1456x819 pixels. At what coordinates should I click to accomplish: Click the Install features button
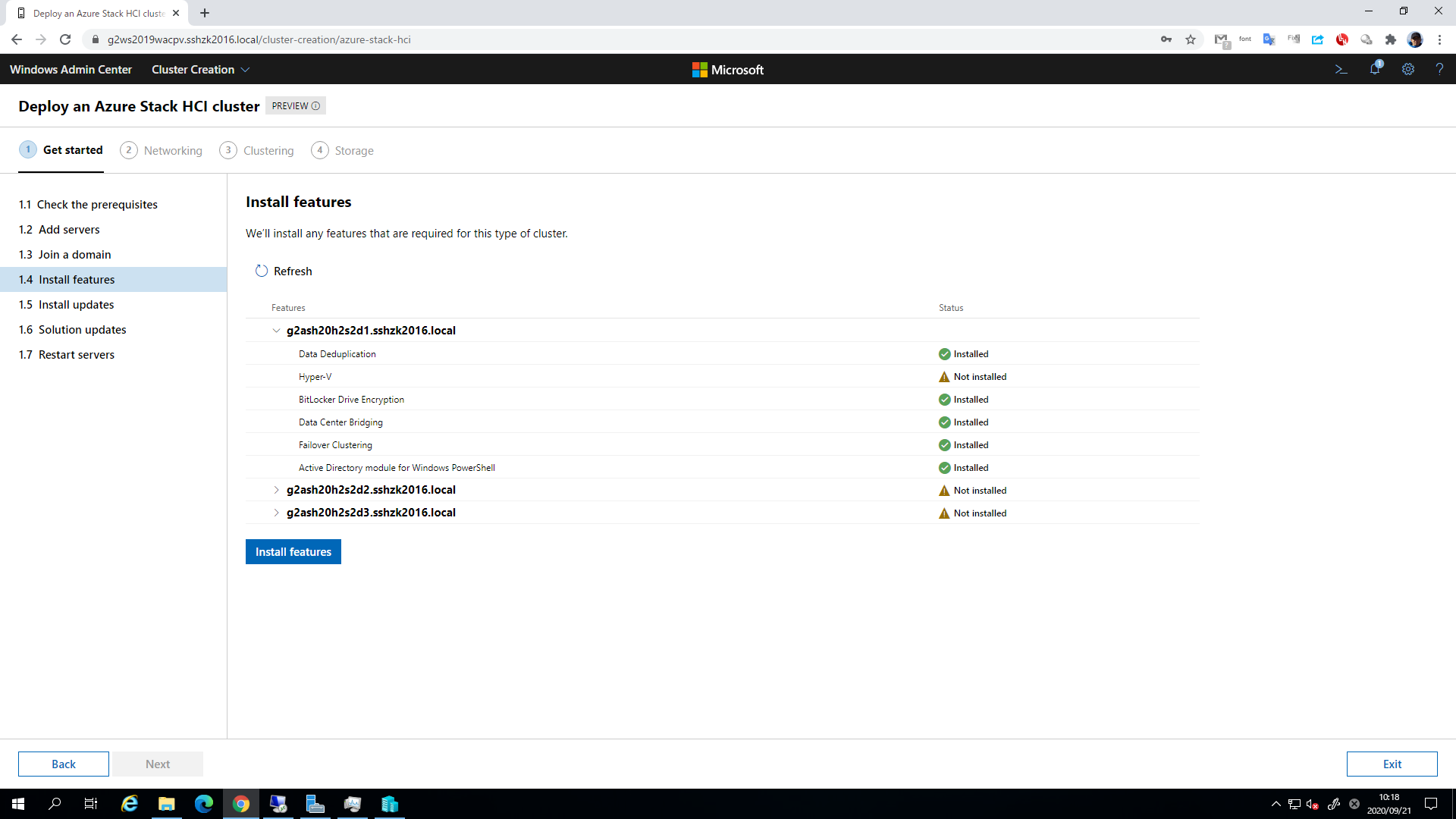293,551
